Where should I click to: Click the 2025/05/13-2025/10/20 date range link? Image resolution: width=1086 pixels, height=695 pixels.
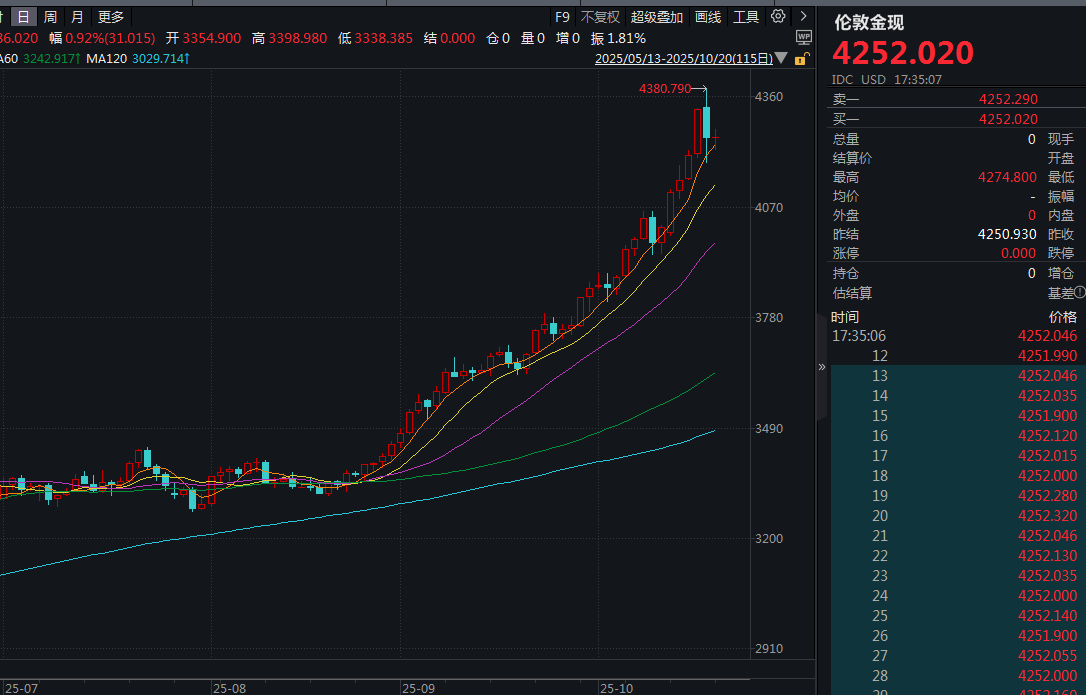(683, 59)
